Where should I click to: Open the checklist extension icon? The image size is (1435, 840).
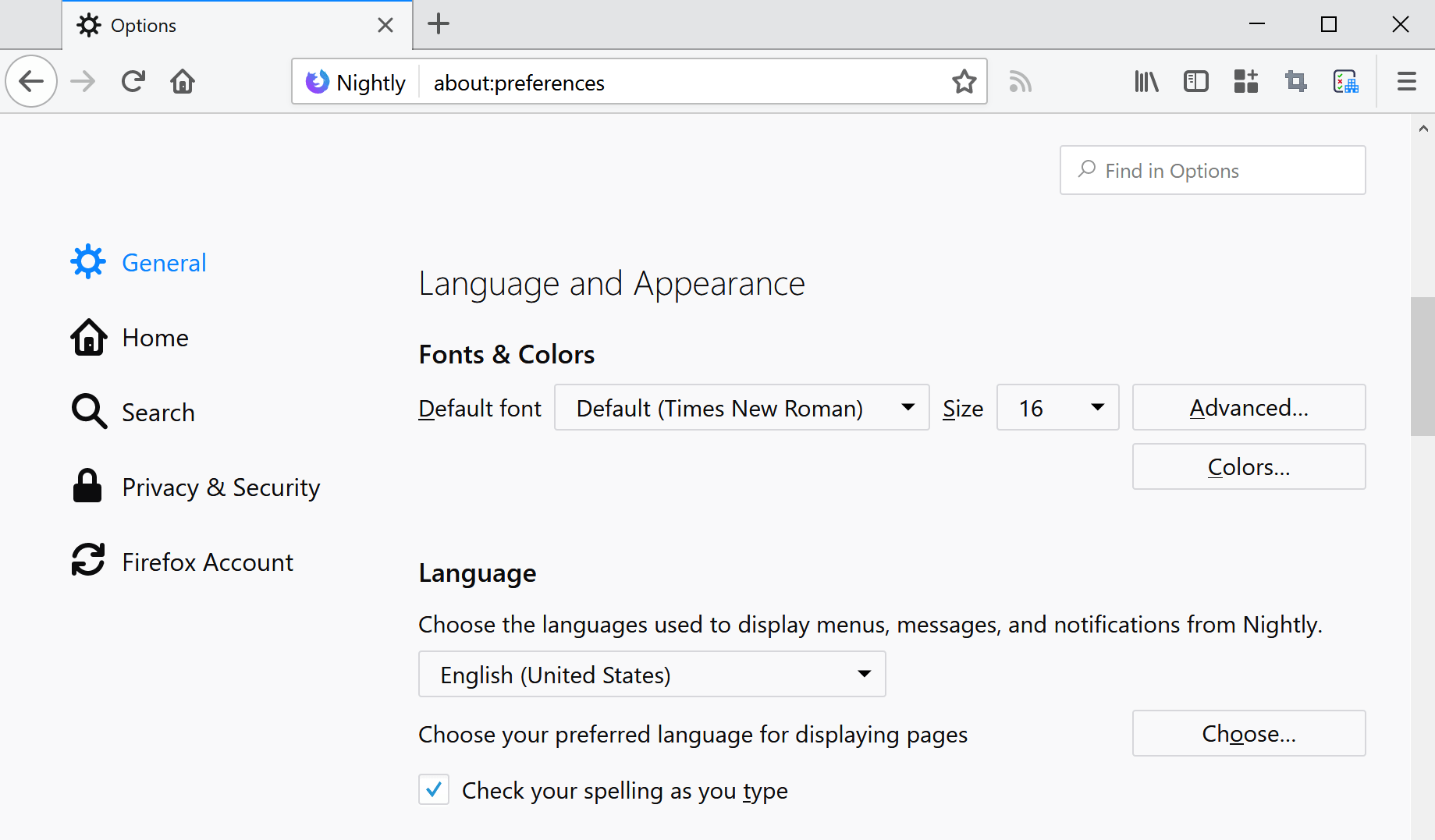[x=1345, y=81]
